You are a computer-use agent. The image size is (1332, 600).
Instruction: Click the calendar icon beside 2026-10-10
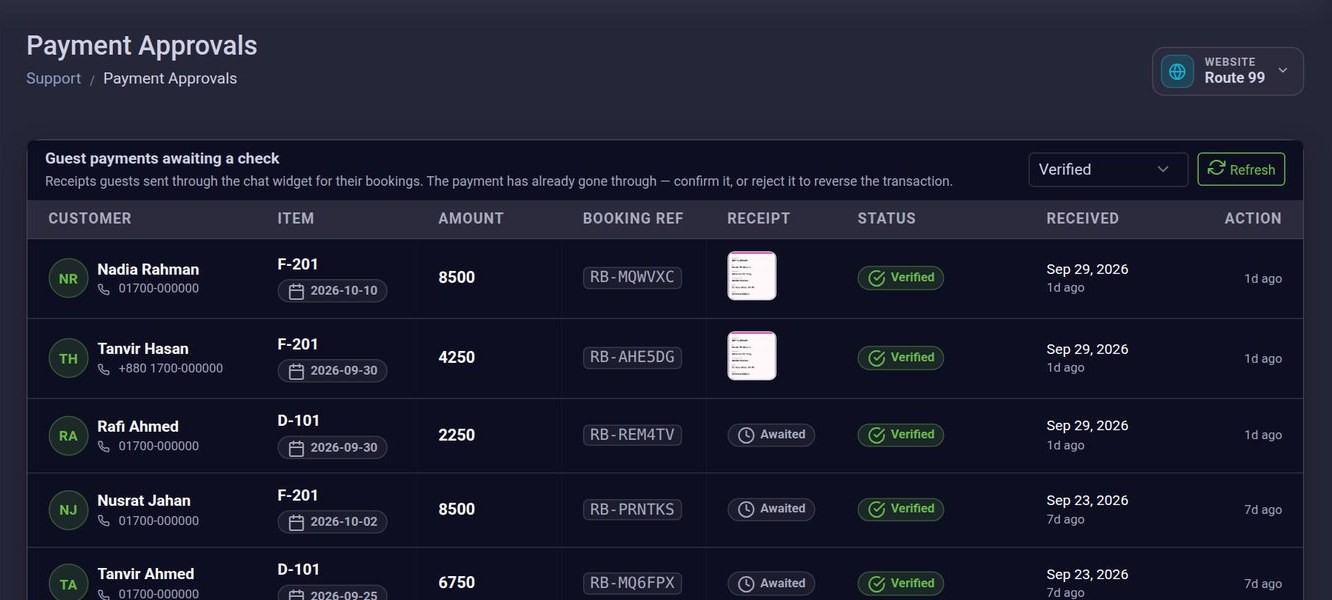tap(296, 291)
